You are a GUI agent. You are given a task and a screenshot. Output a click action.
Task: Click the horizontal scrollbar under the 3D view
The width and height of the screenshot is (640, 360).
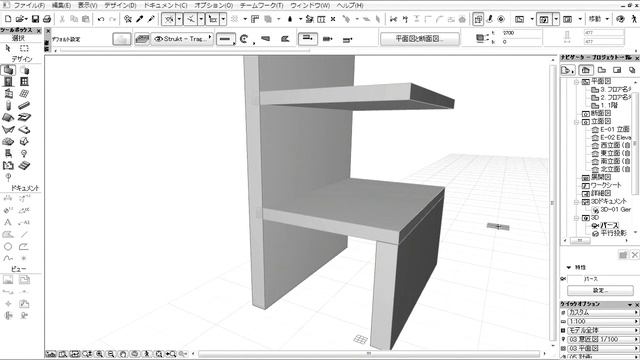coord(369,354)
